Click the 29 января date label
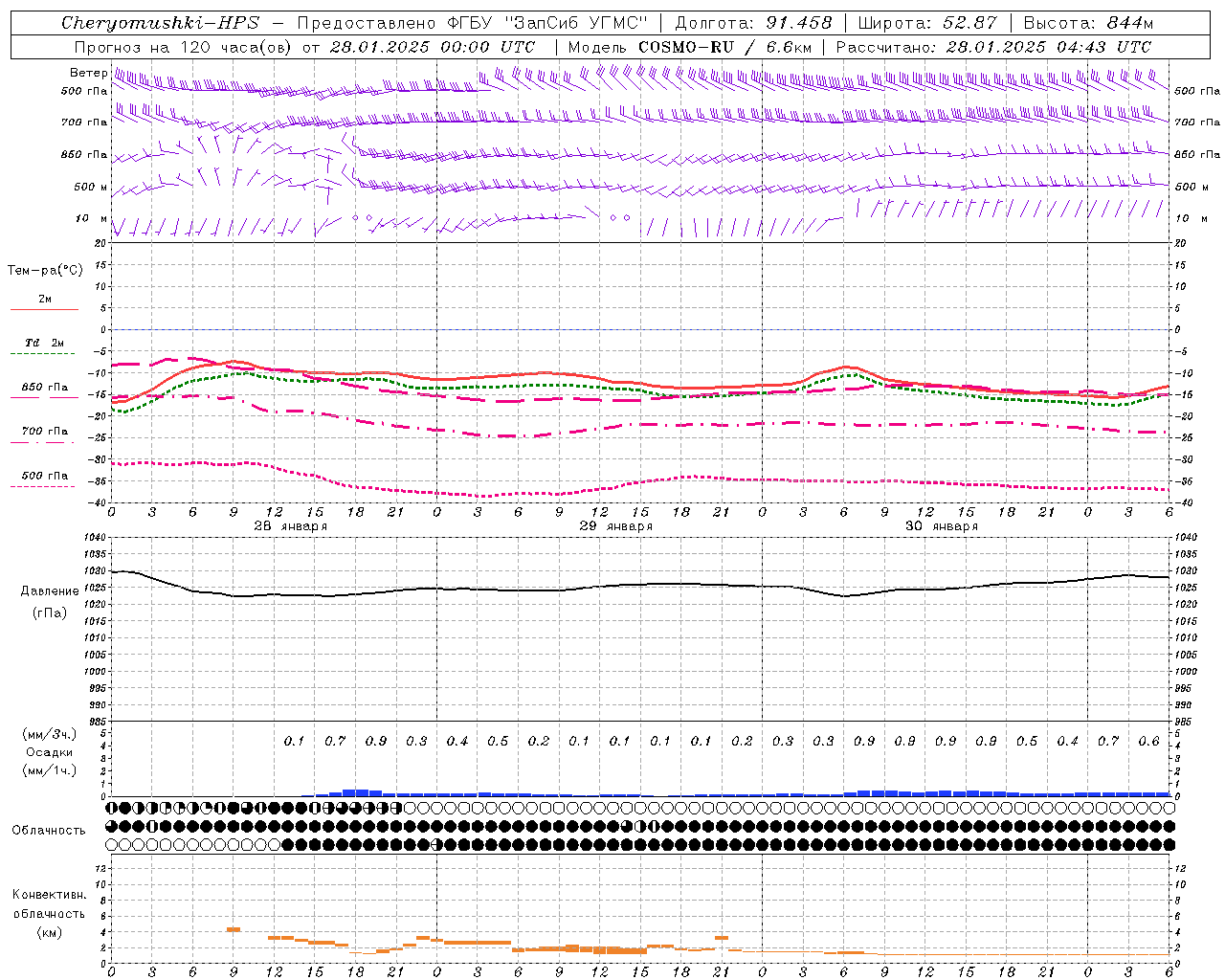Image resolution: width=1225 pixels, height=980 pixels. click(615, 526)
